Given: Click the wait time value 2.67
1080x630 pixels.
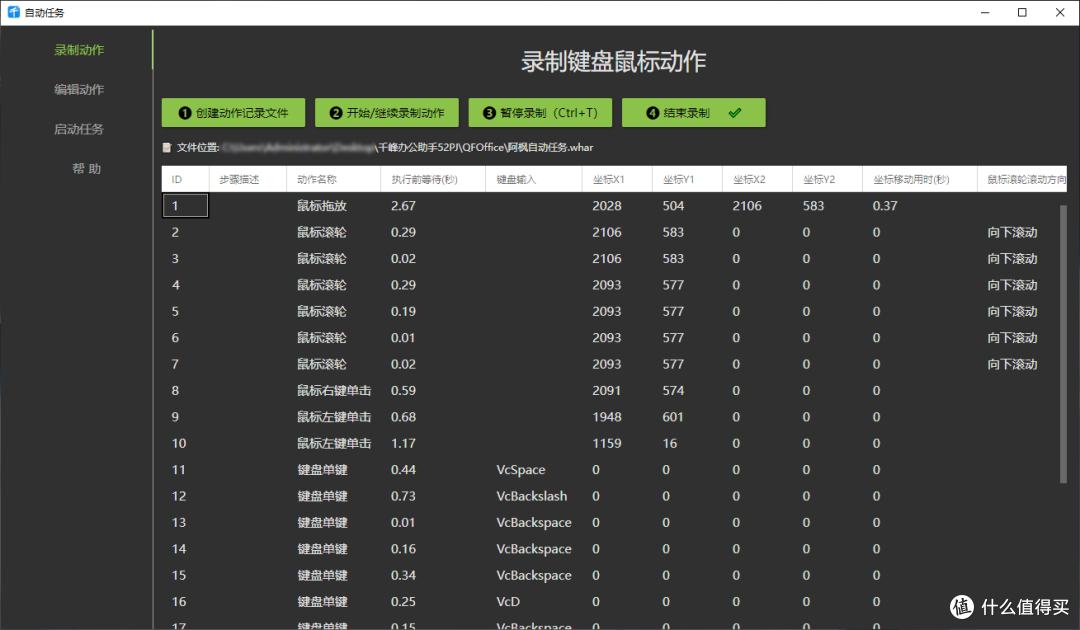Looking at the screenshot, I should [x=403, y=206].
